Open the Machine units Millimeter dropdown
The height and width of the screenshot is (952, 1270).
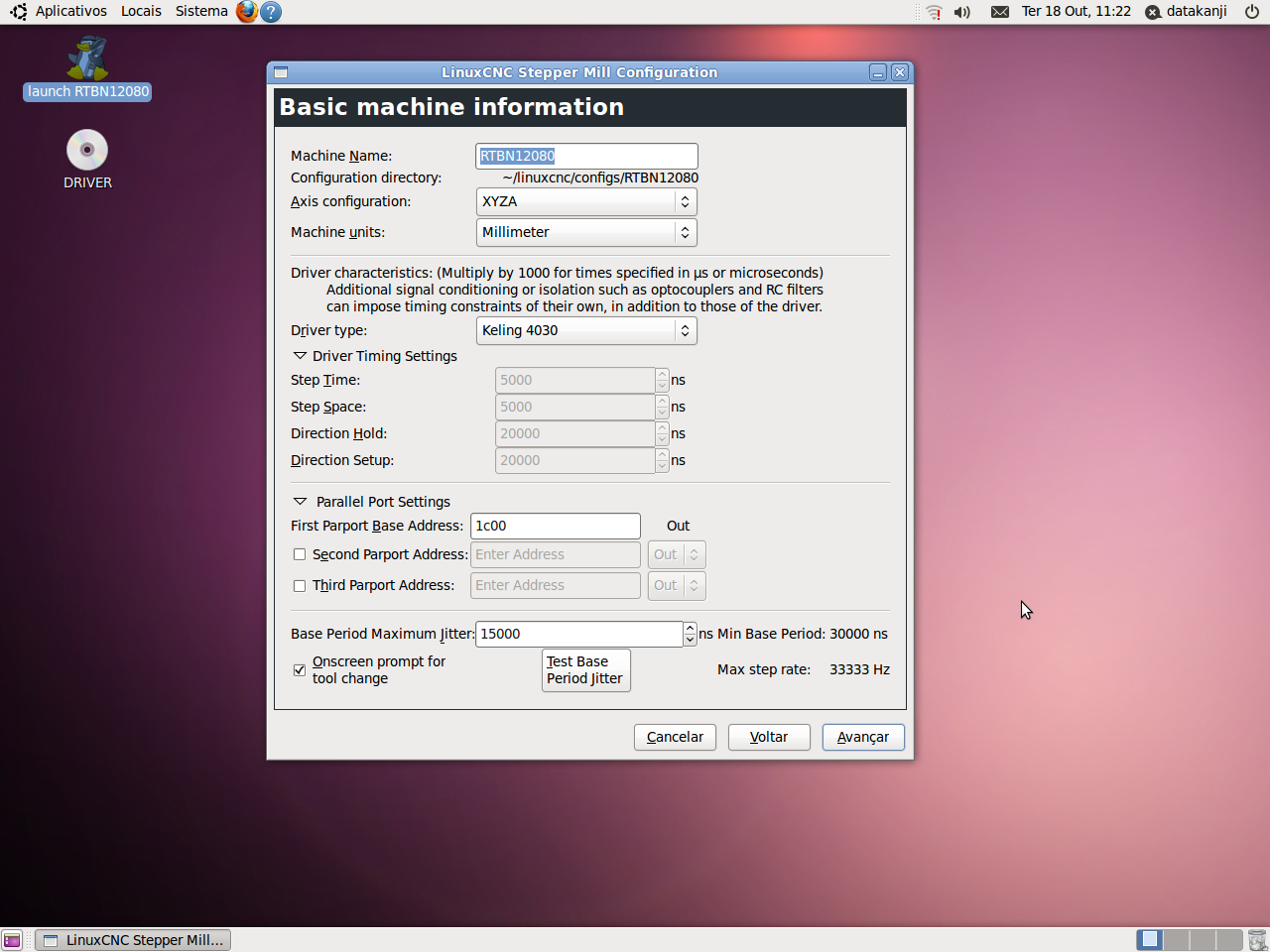click(586, 232)
